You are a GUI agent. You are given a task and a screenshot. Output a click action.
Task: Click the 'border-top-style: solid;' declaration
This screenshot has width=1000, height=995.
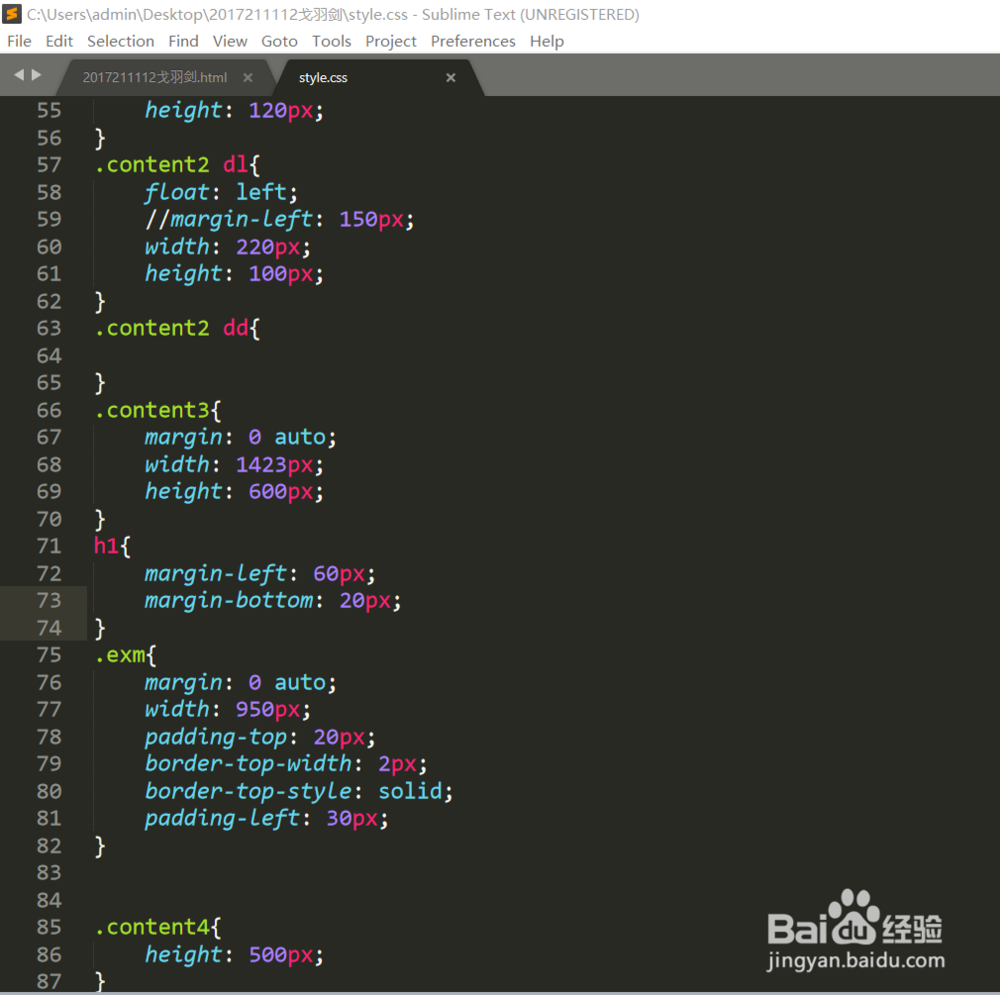[x=298, y=791]
